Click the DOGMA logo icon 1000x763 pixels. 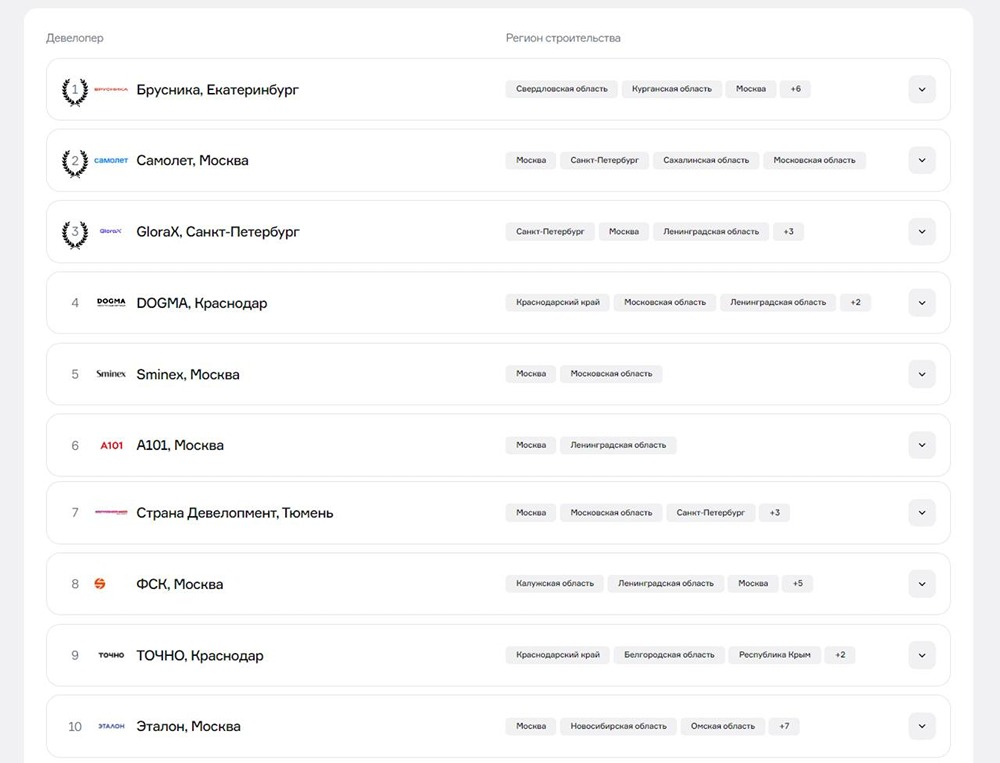(110, 302)
